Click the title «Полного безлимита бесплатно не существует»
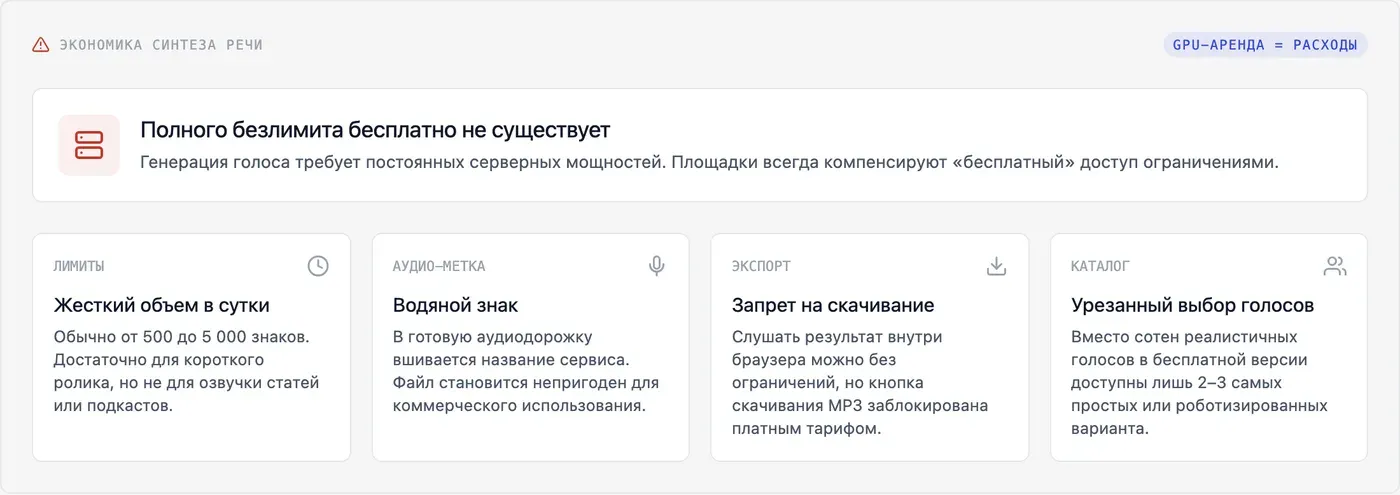This screenshot has width=1400, height=495. (375, 130)
